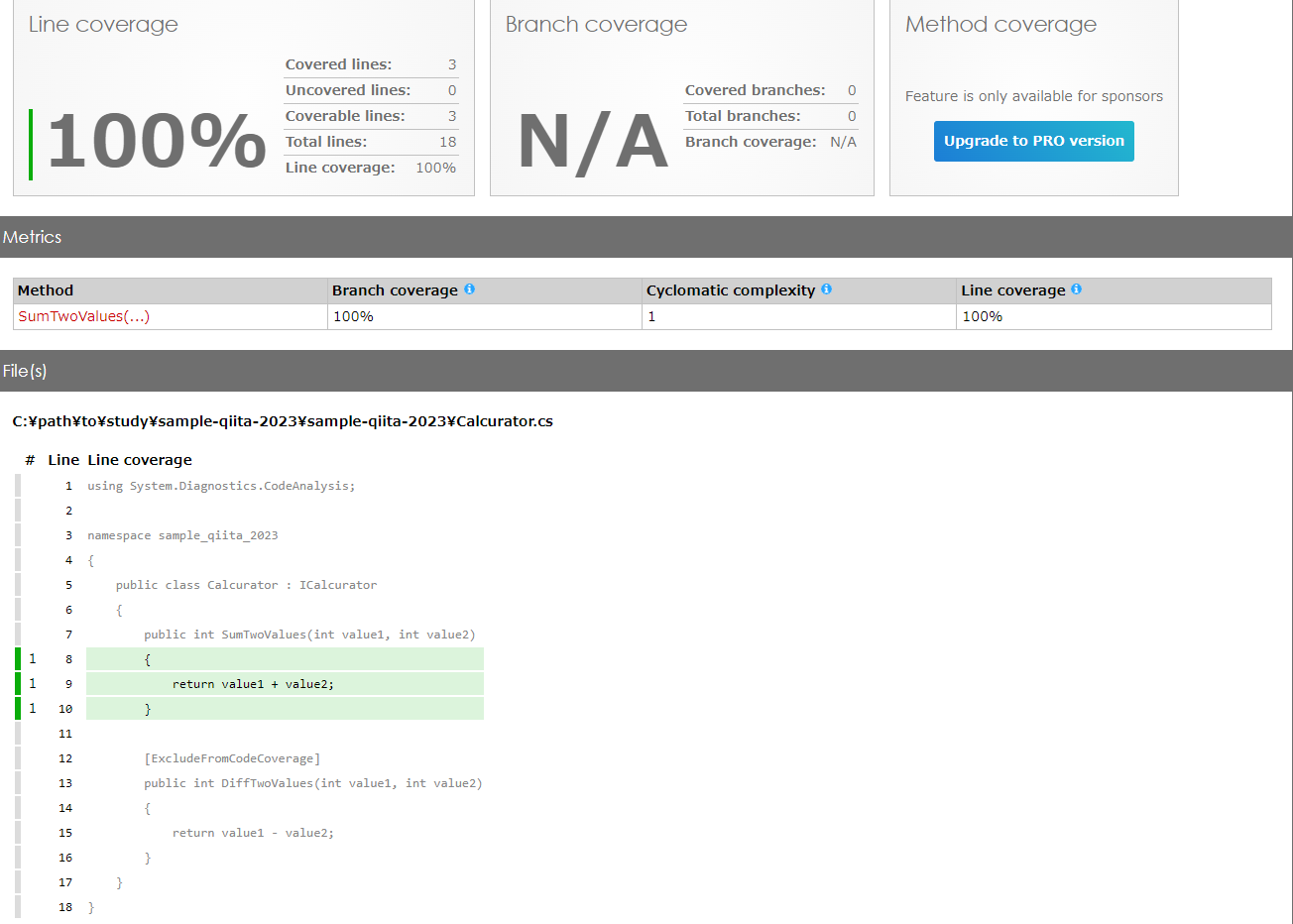The image size is (1293, 924).
Task: Click code line 'namespace sample_qiita_2023'
Action: point(182,535)
